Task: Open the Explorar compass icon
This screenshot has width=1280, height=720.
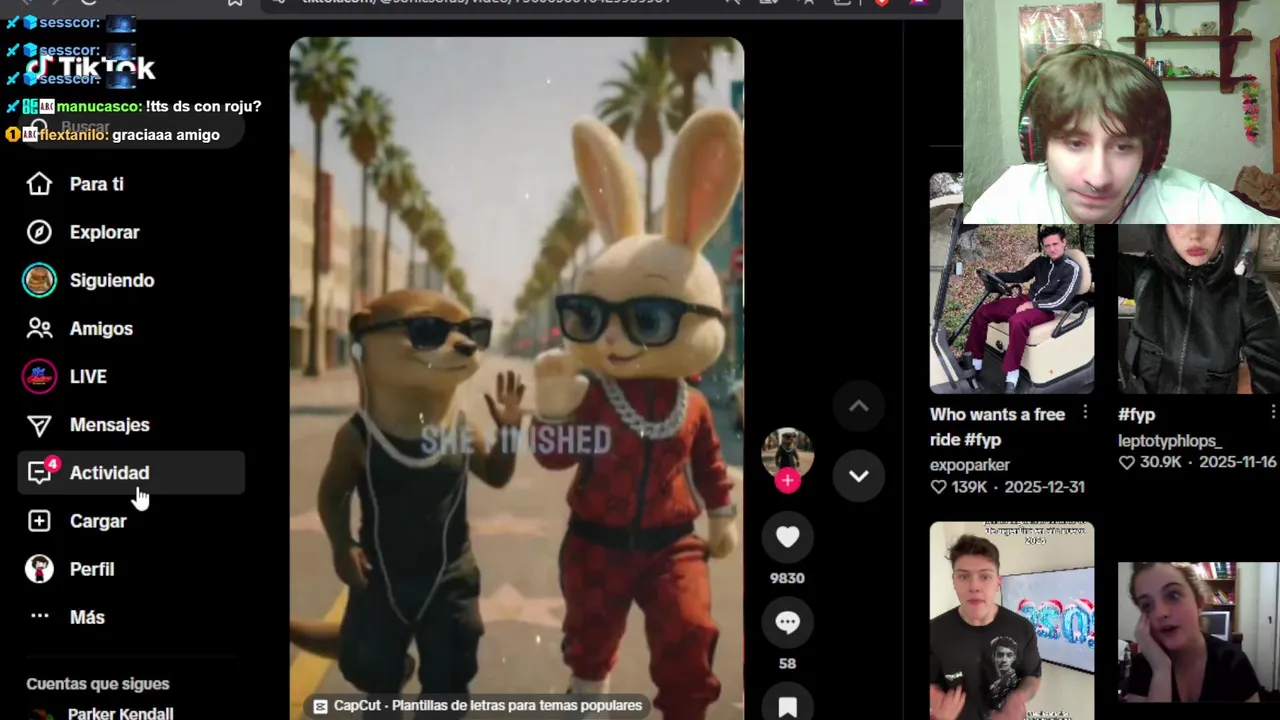Action: [39, 232]
